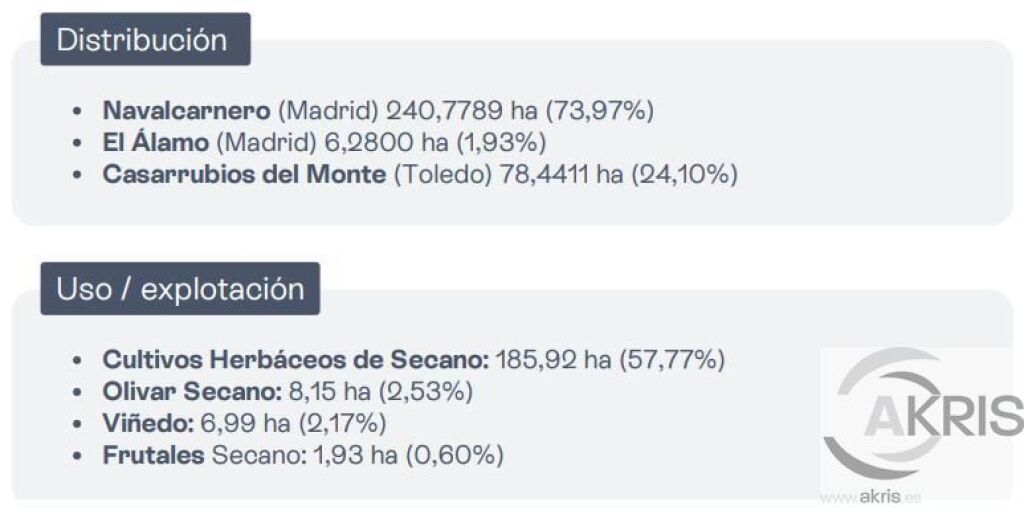Click the 78,4411 ha value
Viewport: 1024px width, 514px height.
[561, 174]
